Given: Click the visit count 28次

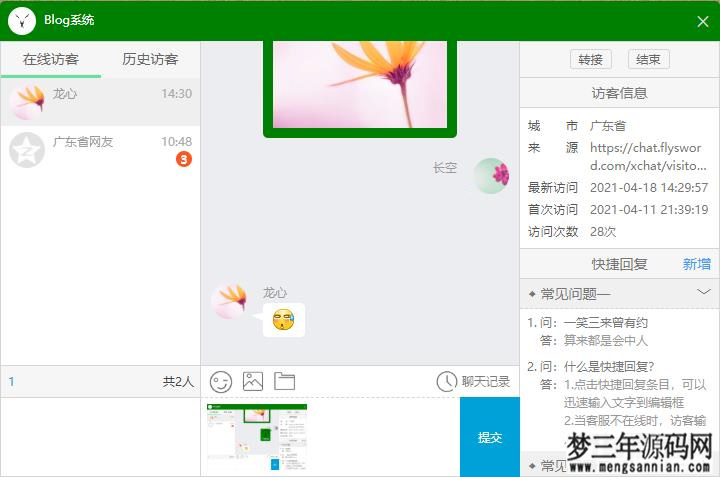Looking at the screenshot, I should click(603, 231).
